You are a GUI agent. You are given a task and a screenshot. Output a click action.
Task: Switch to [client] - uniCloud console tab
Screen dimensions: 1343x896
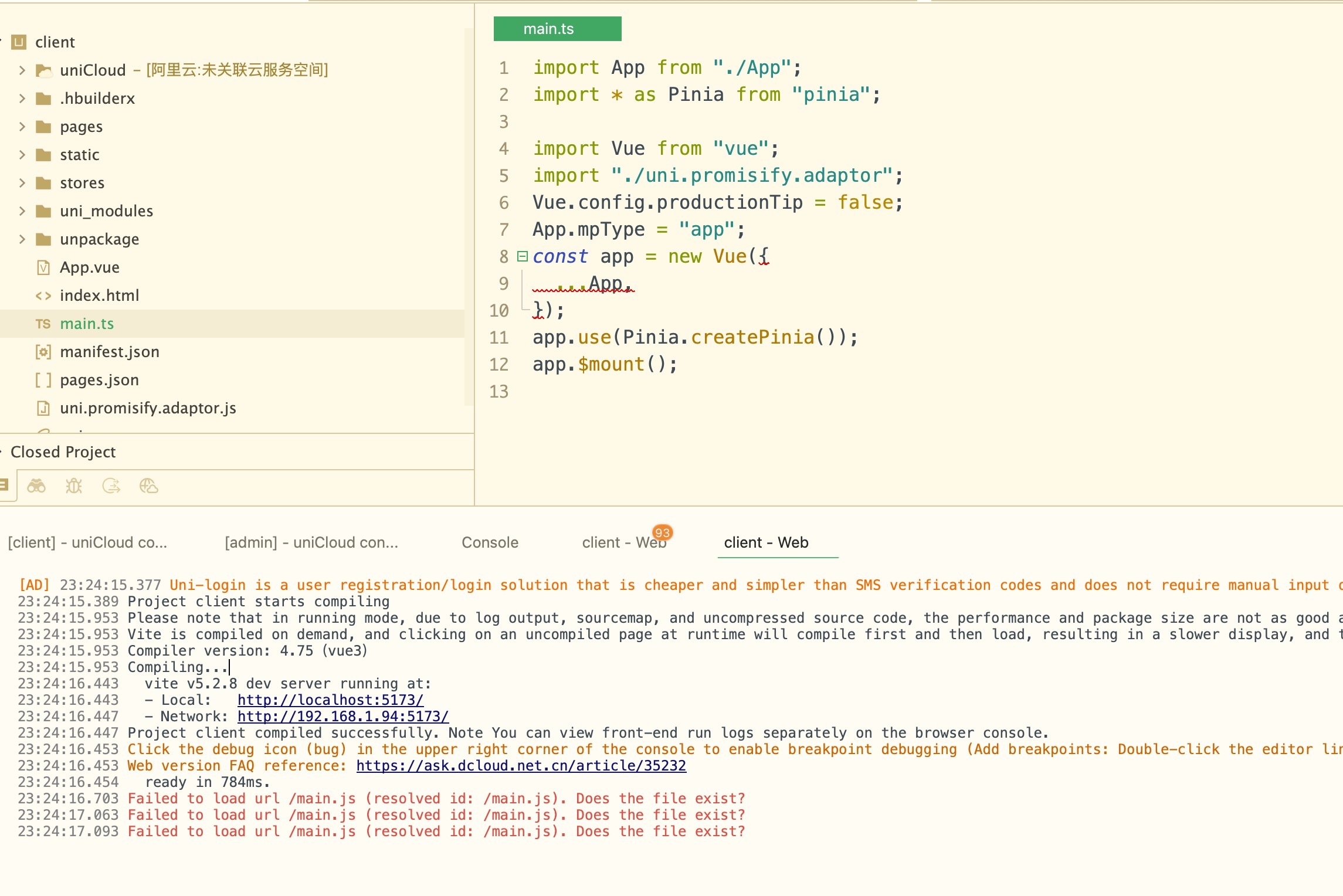[88, 542]
